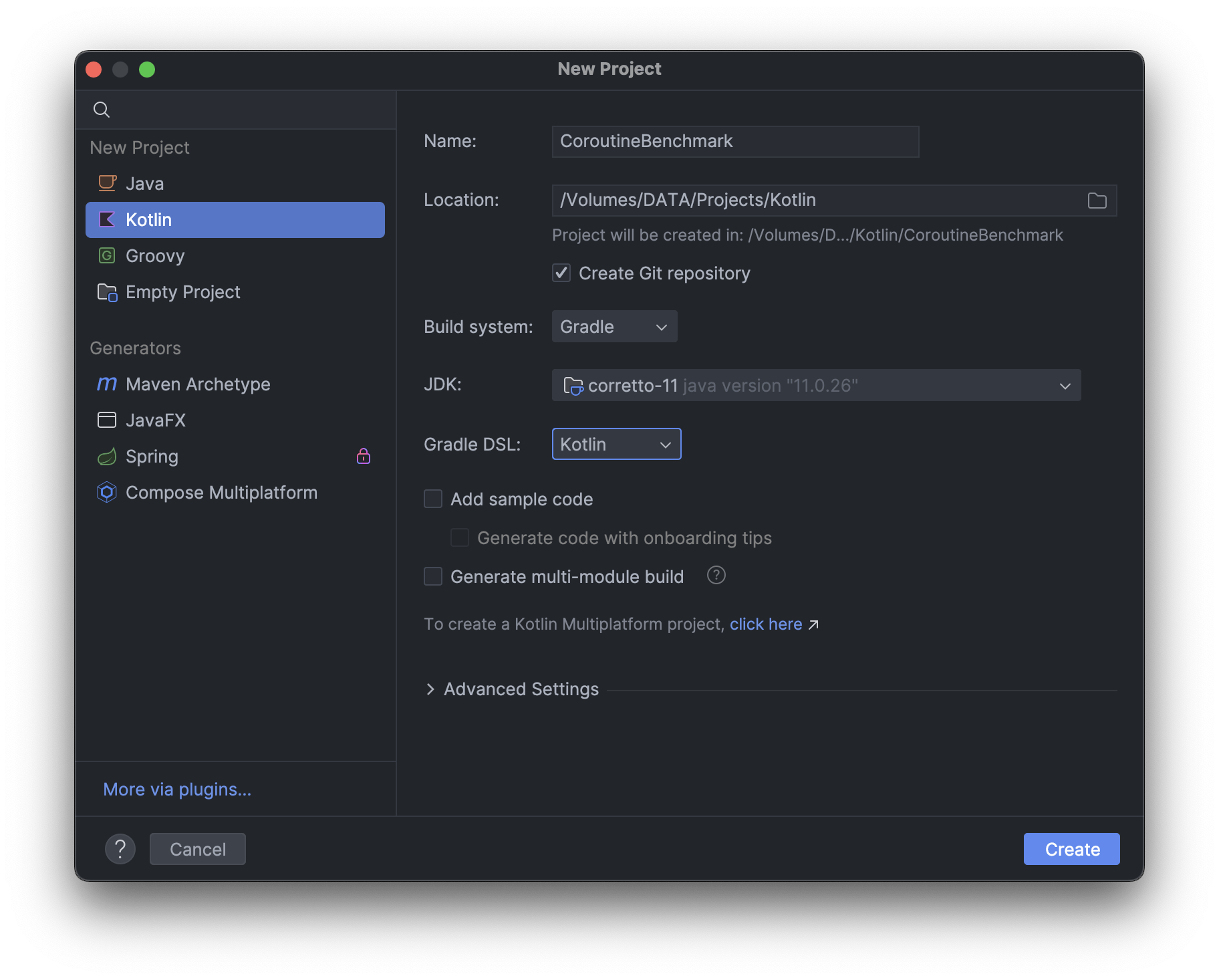Screen dimensions: 1219x980
Task: Click the Compose Multiplatform hexagon icon
Action: [x=107, y=493]
